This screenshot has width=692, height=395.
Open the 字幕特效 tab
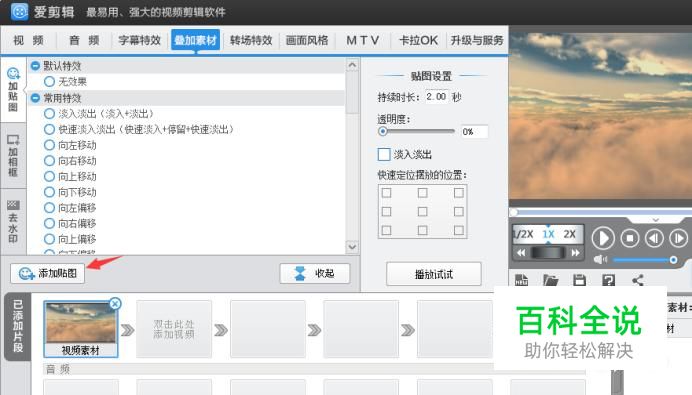tap(139, 40)
